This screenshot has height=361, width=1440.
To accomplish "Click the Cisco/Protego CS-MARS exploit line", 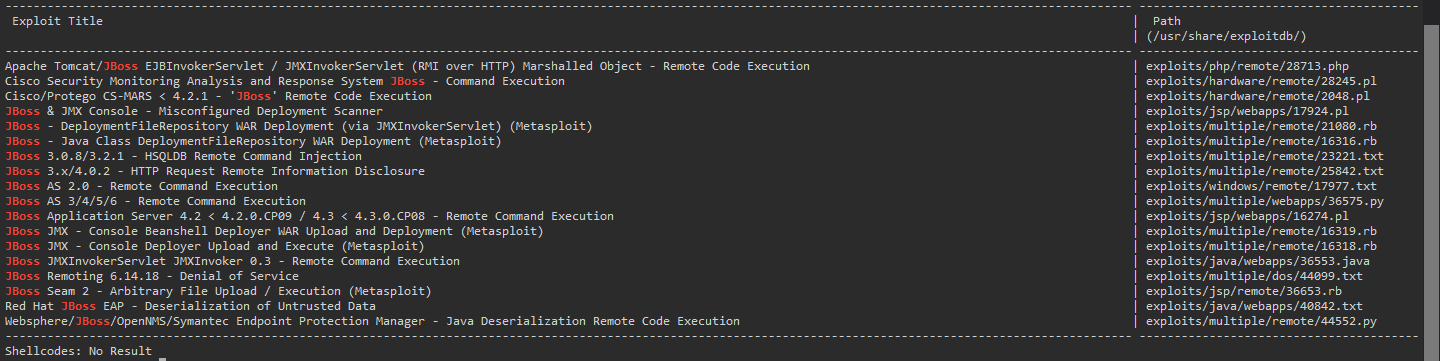I will point(218,96).
